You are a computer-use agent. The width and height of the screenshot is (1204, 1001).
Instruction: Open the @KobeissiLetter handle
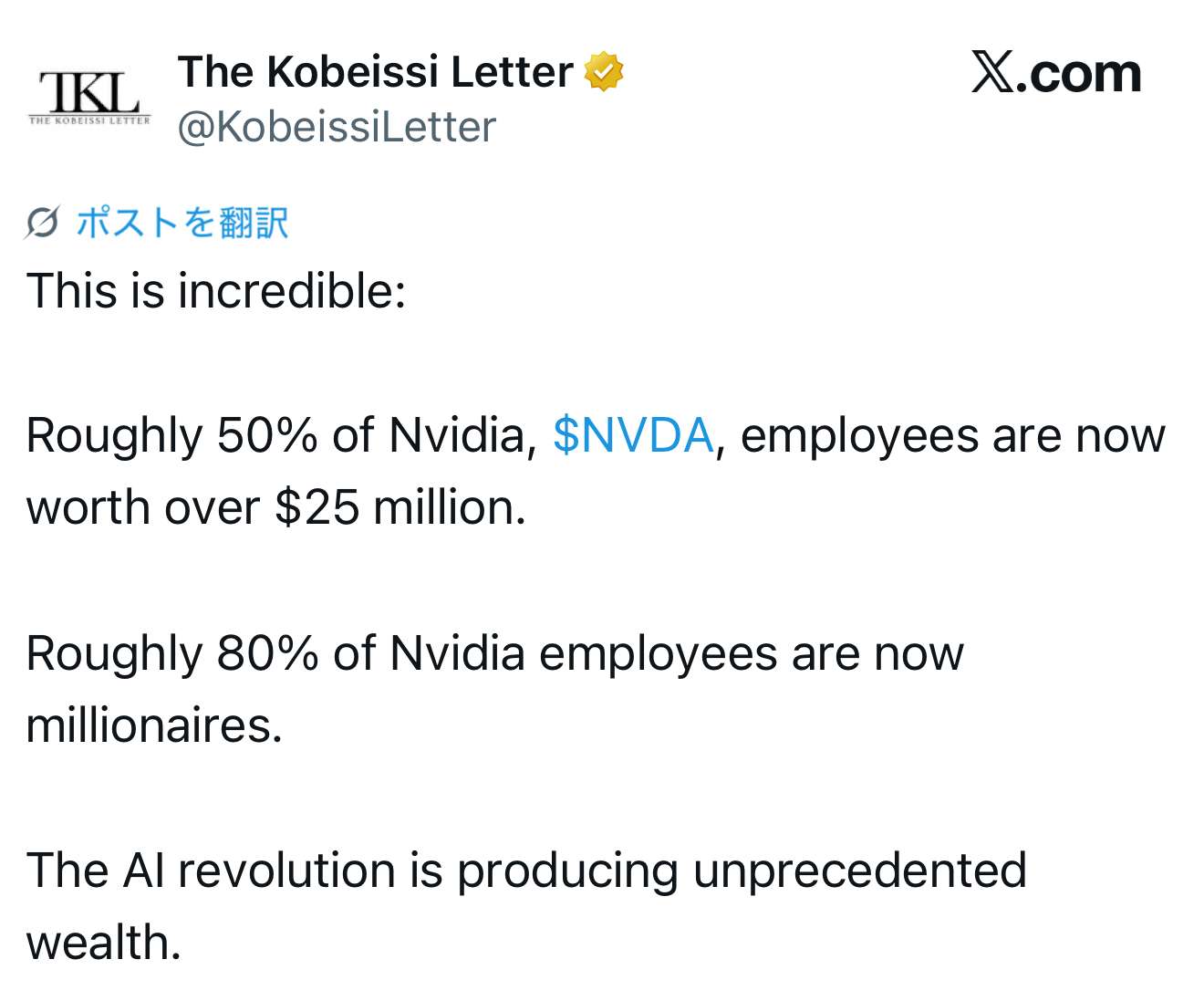[x=336, y=127]
